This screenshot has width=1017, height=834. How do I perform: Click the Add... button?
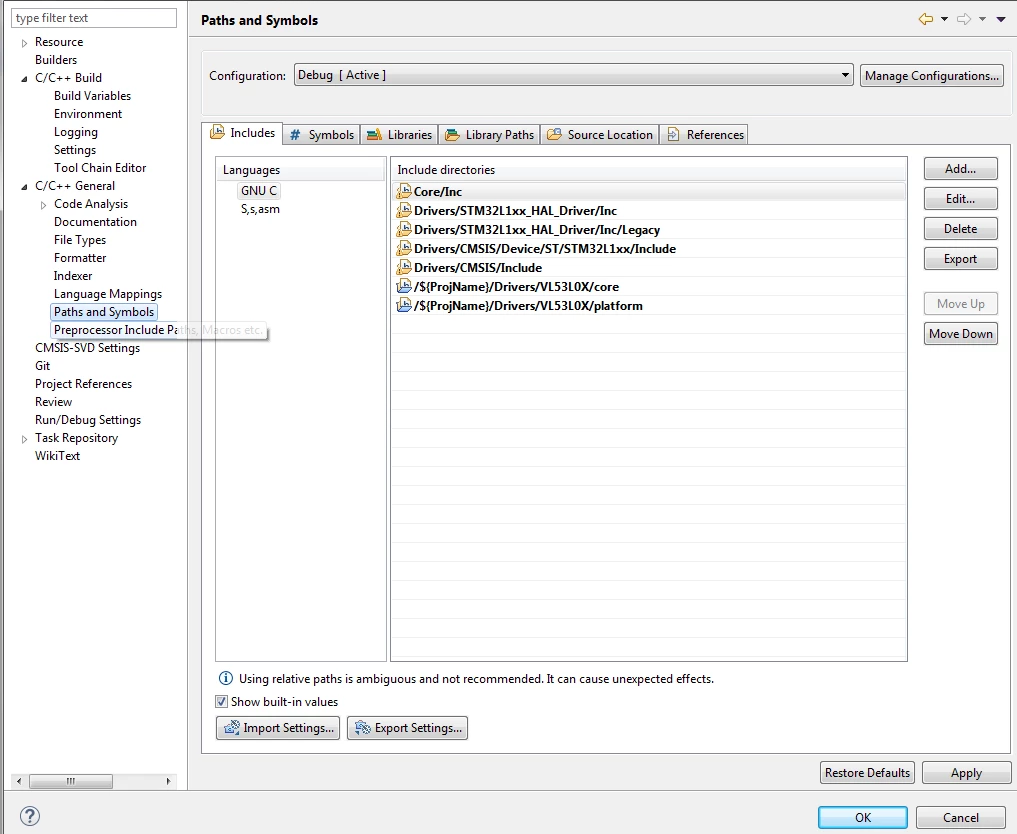(961, 169)
